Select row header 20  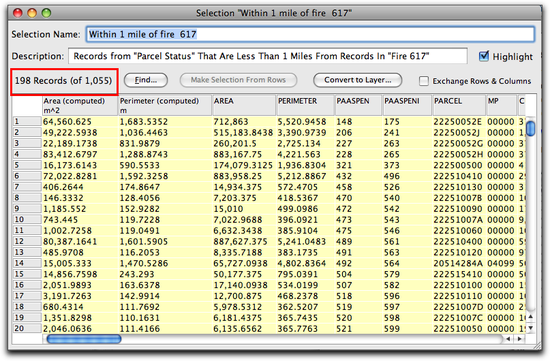pyautogui.click(x=27, y=328)
